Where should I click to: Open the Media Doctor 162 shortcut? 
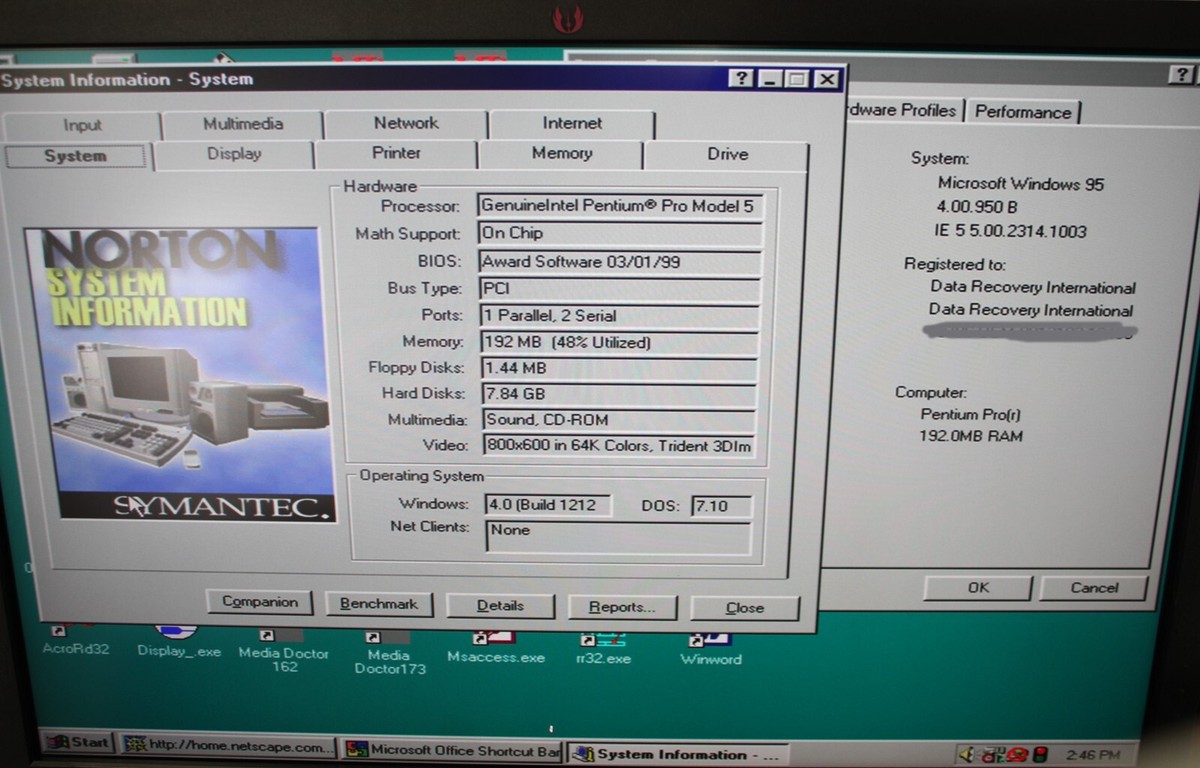283,650
